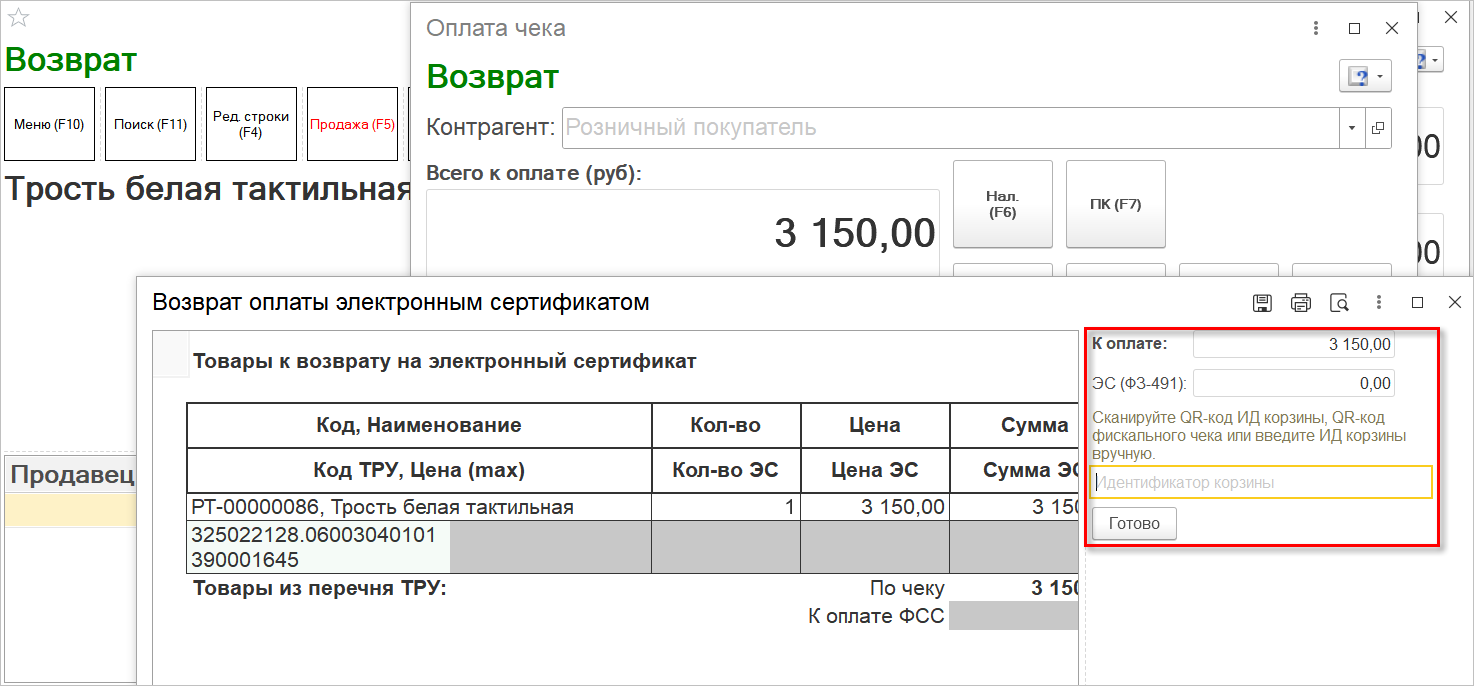Open Меню (F10)

(49, 125)
